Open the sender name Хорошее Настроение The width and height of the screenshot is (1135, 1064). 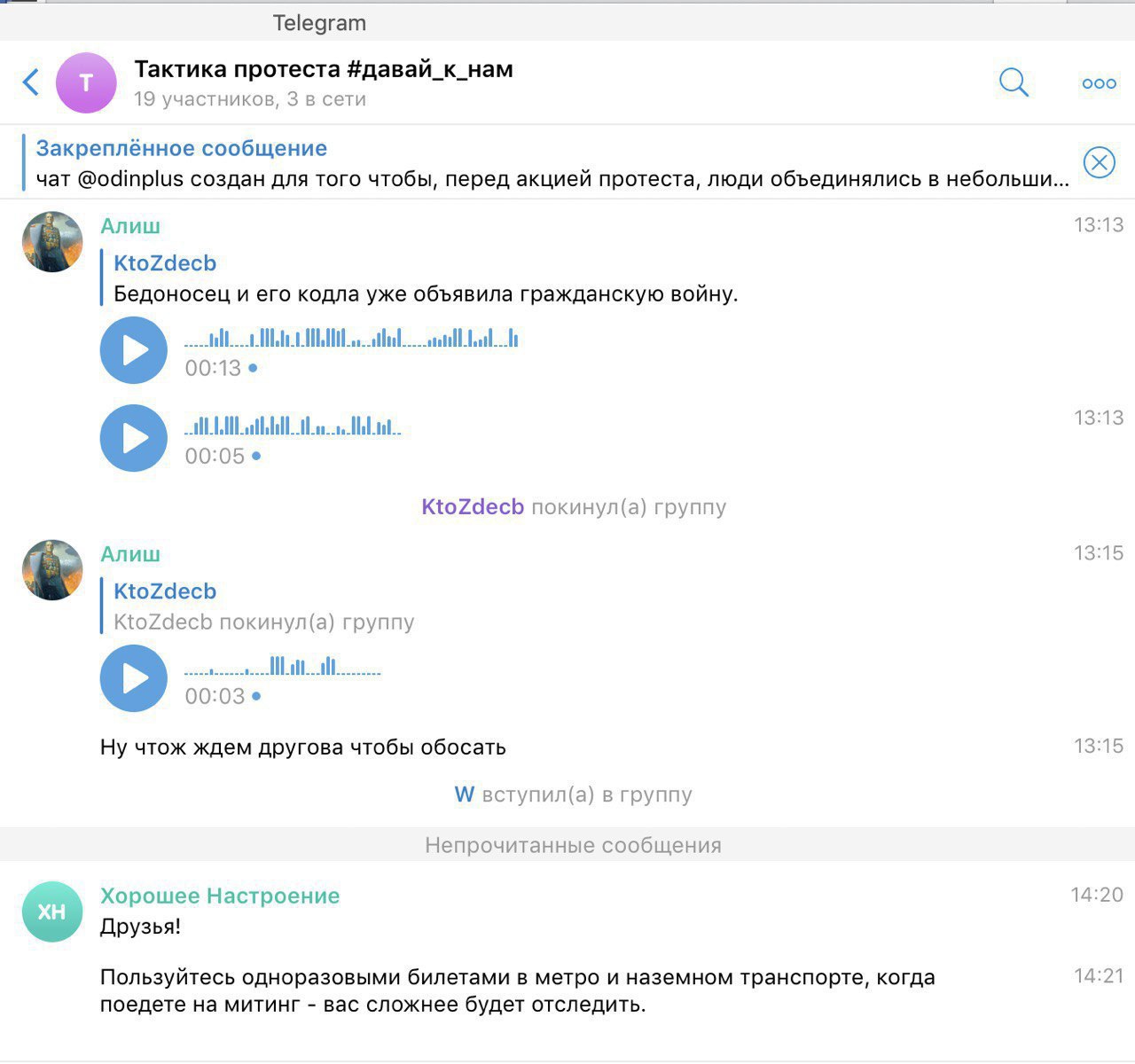click(220, 896)
